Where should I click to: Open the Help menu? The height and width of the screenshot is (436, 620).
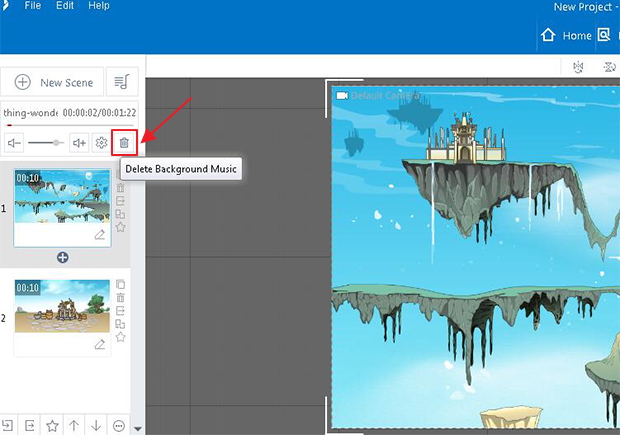(x=99, y=6)
